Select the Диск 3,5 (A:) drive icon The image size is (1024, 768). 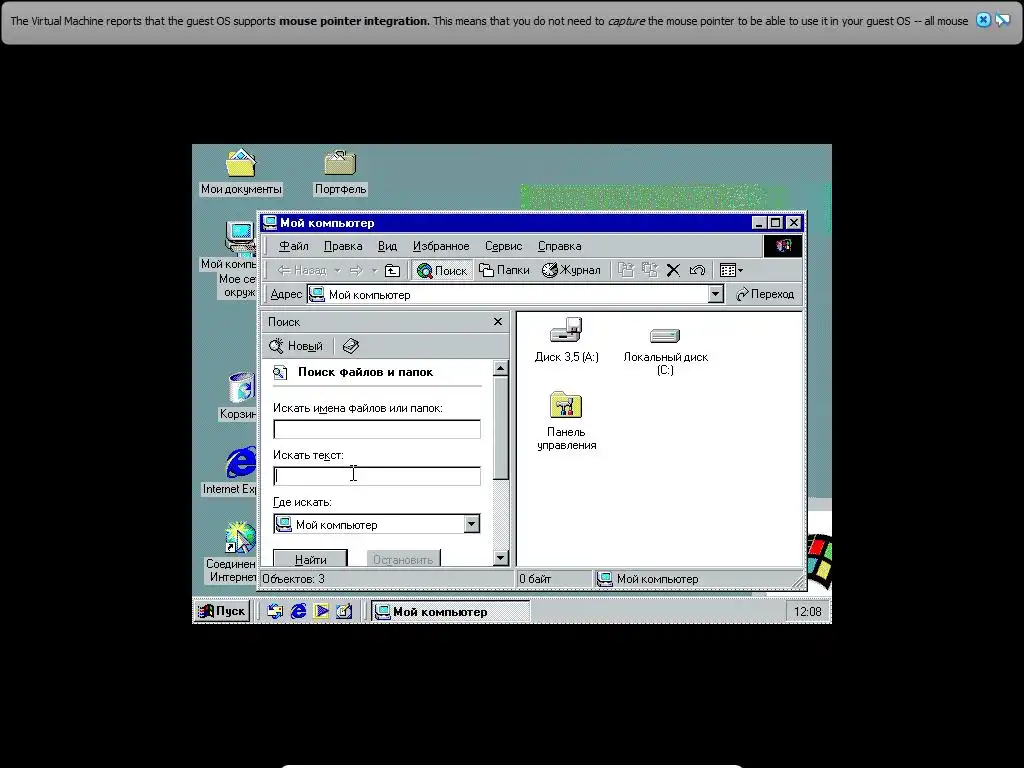566,340
